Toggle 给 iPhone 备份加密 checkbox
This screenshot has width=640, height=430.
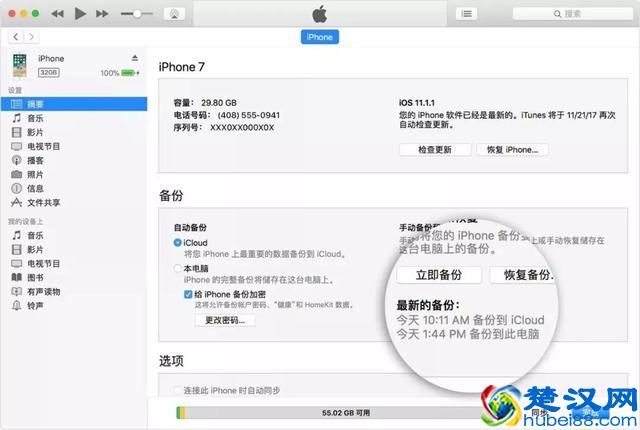(188, 294)
